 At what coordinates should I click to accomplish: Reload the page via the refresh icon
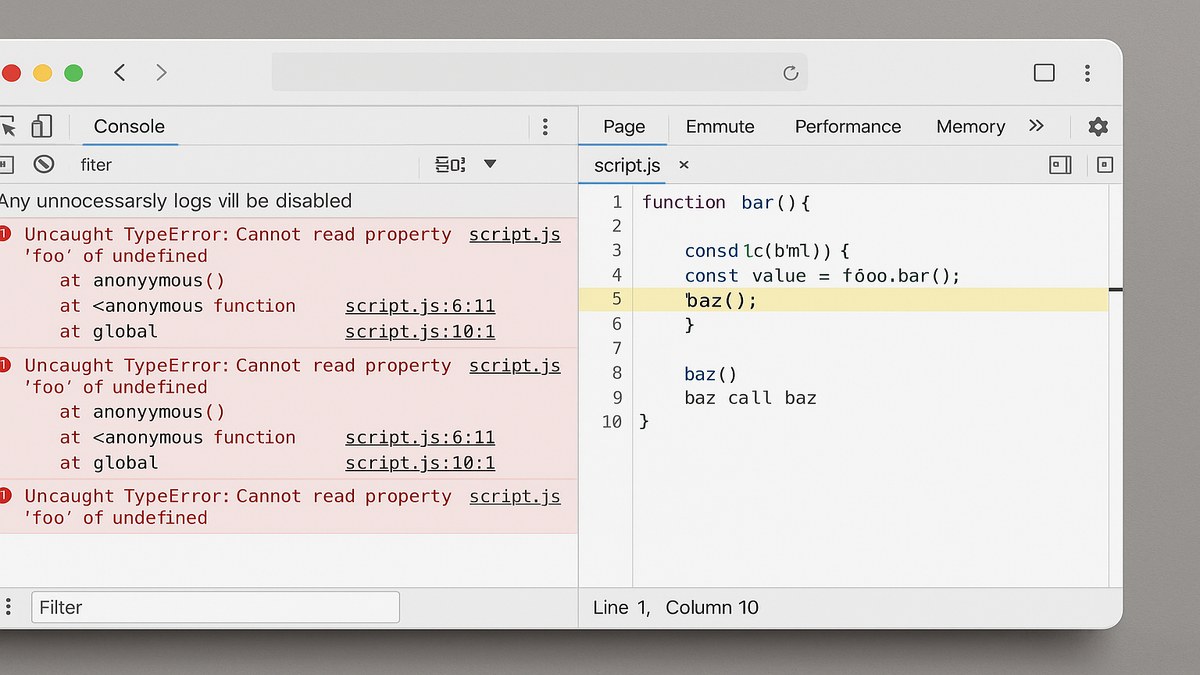coord(790,72)
